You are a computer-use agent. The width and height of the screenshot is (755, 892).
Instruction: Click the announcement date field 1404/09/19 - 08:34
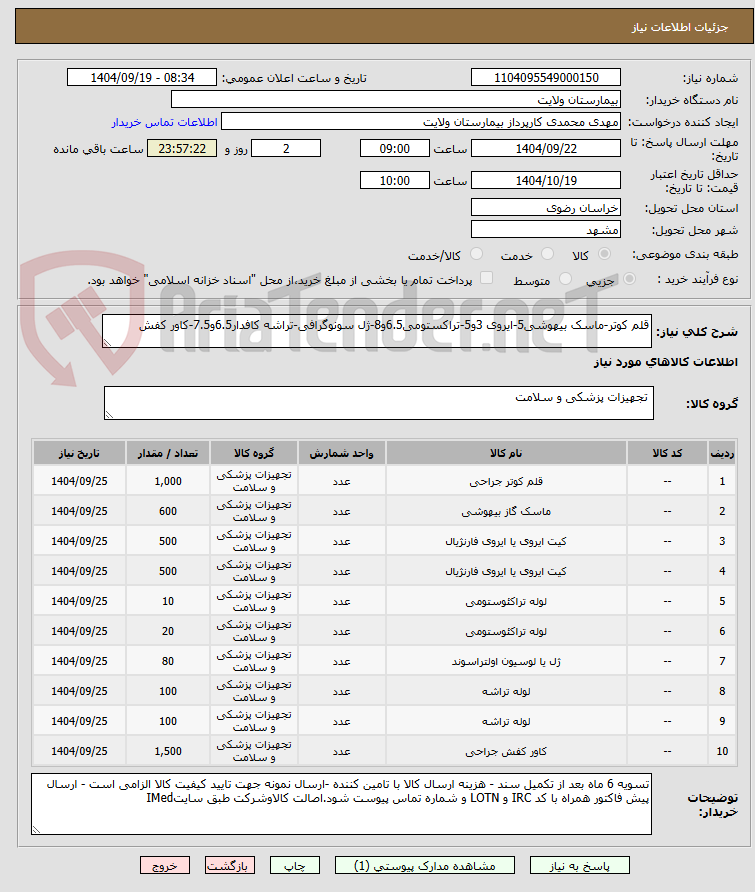pyautogui.click(x=142, y=77)
